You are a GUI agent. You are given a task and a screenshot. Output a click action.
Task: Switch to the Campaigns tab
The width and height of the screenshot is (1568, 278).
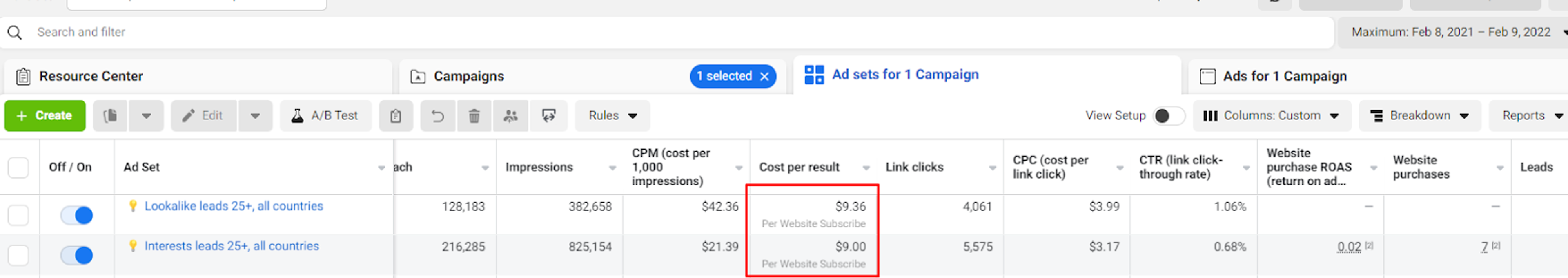[x=469, y=77]
